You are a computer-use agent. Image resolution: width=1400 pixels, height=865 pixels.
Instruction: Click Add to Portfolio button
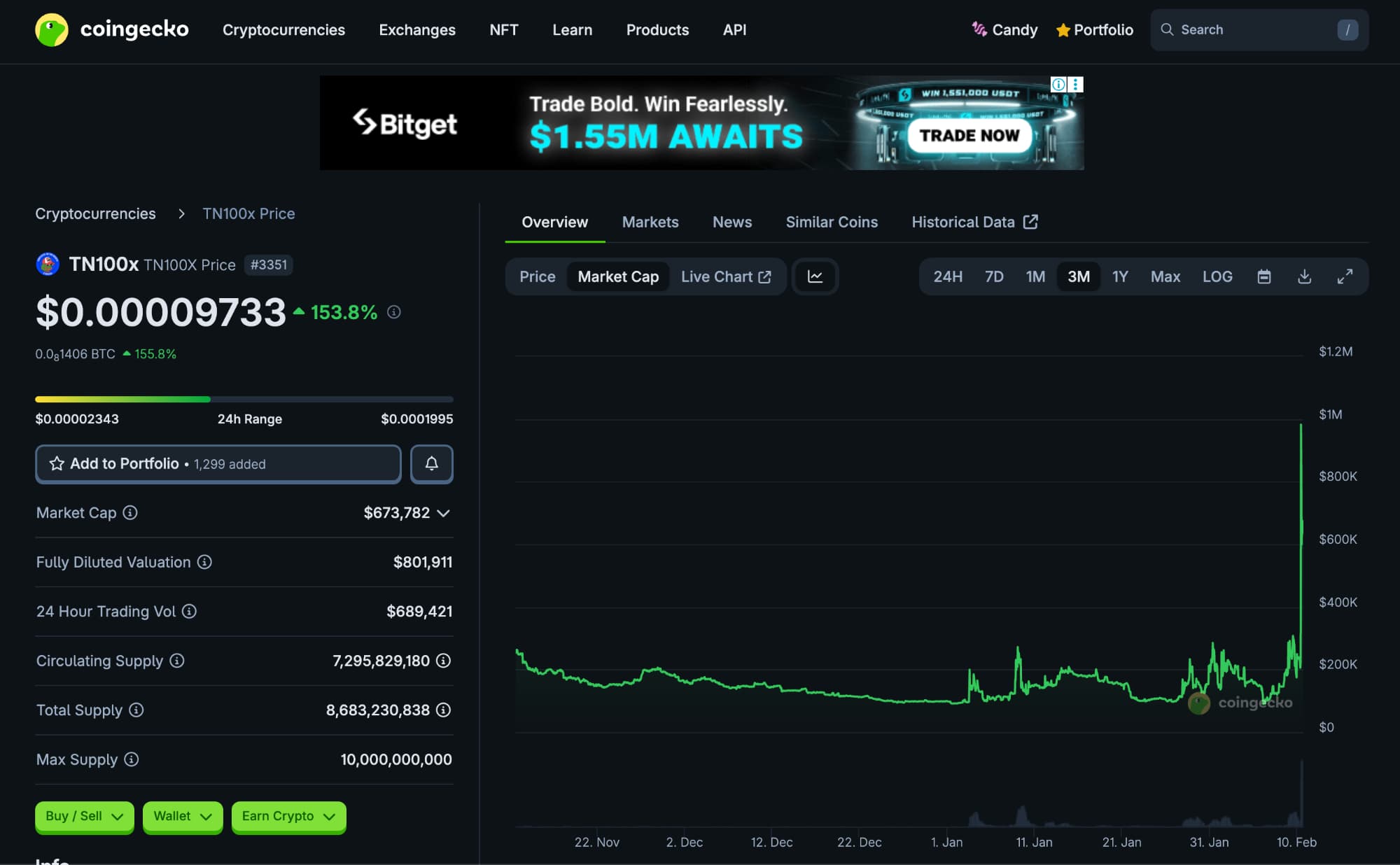click(x=218, y=463)
